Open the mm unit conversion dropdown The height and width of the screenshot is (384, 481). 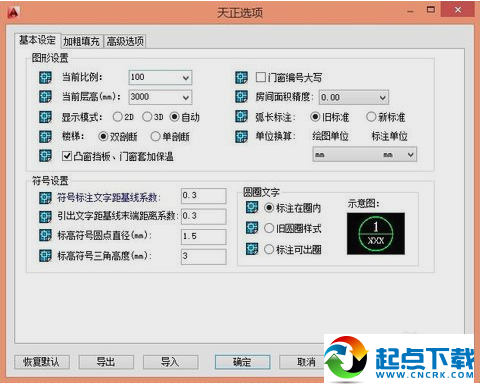pos(365,155)
